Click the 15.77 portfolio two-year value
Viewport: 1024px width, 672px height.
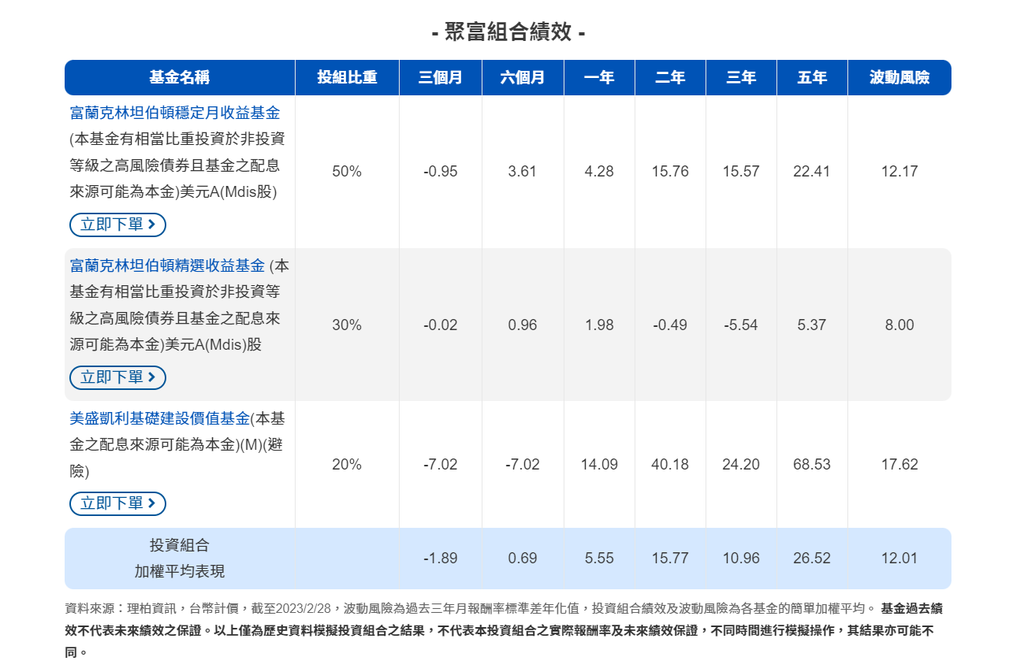click(670, 558)
